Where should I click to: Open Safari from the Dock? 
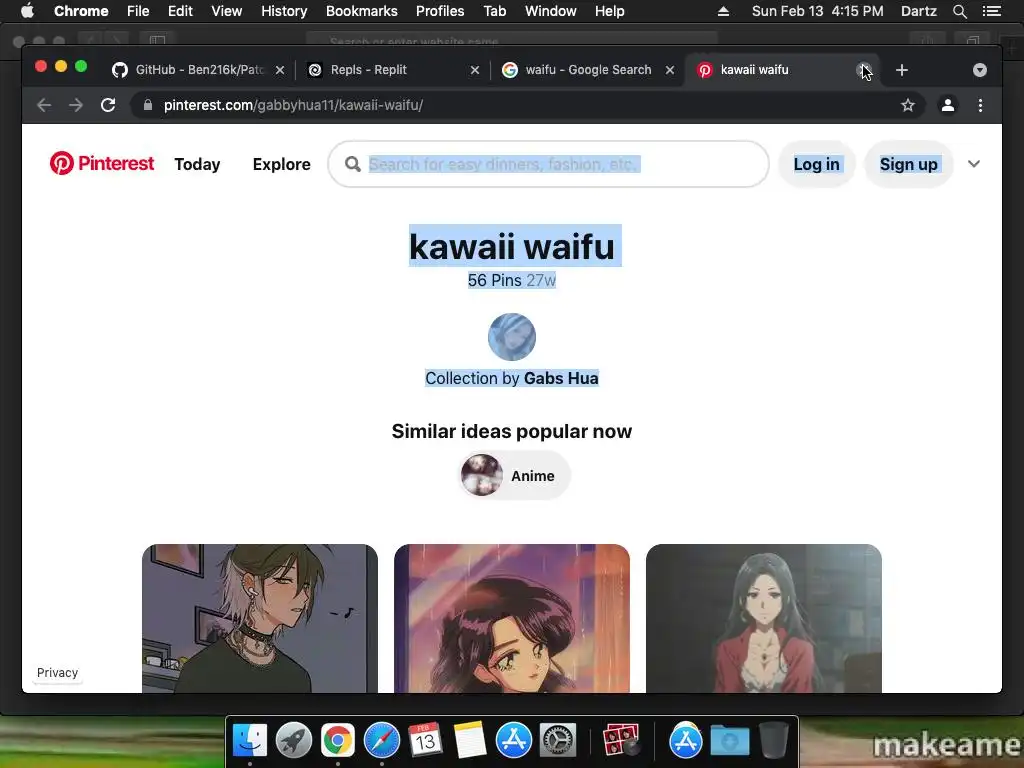381,740
